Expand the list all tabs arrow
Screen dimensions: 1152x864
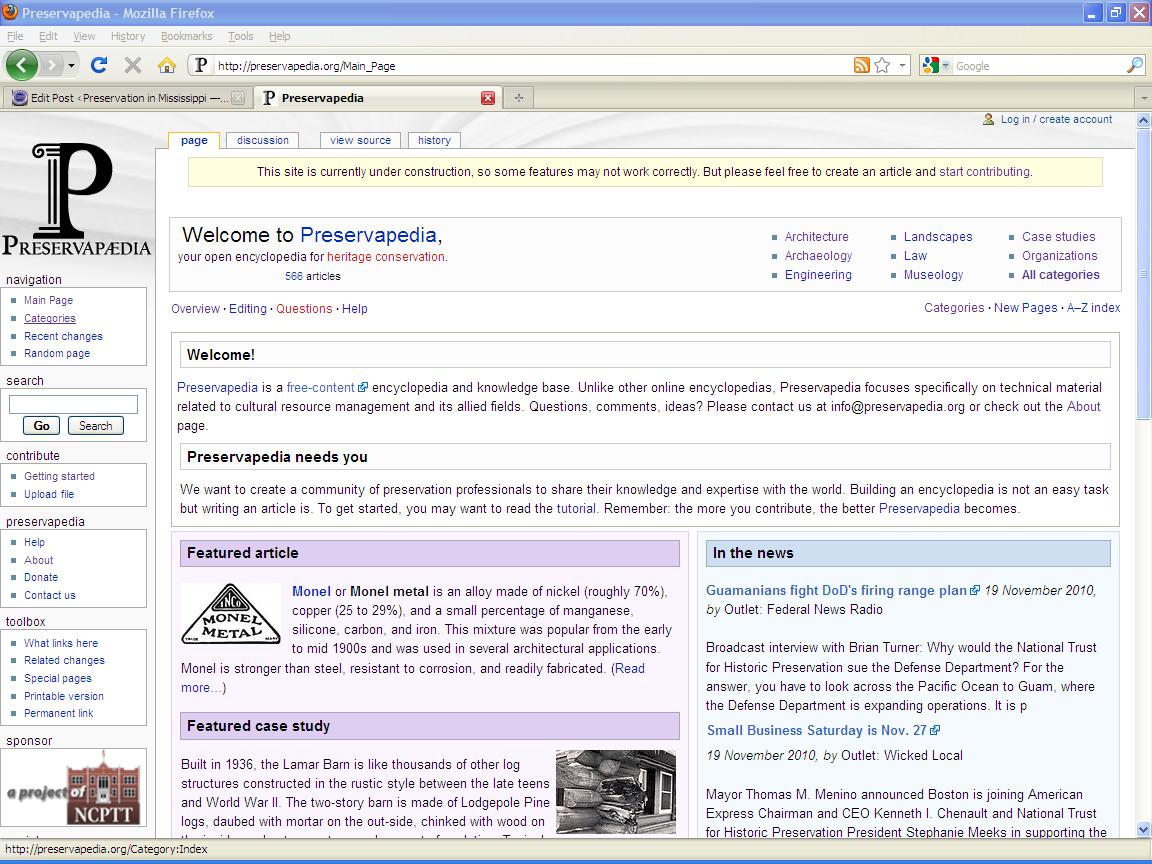tap(1143, 98)
